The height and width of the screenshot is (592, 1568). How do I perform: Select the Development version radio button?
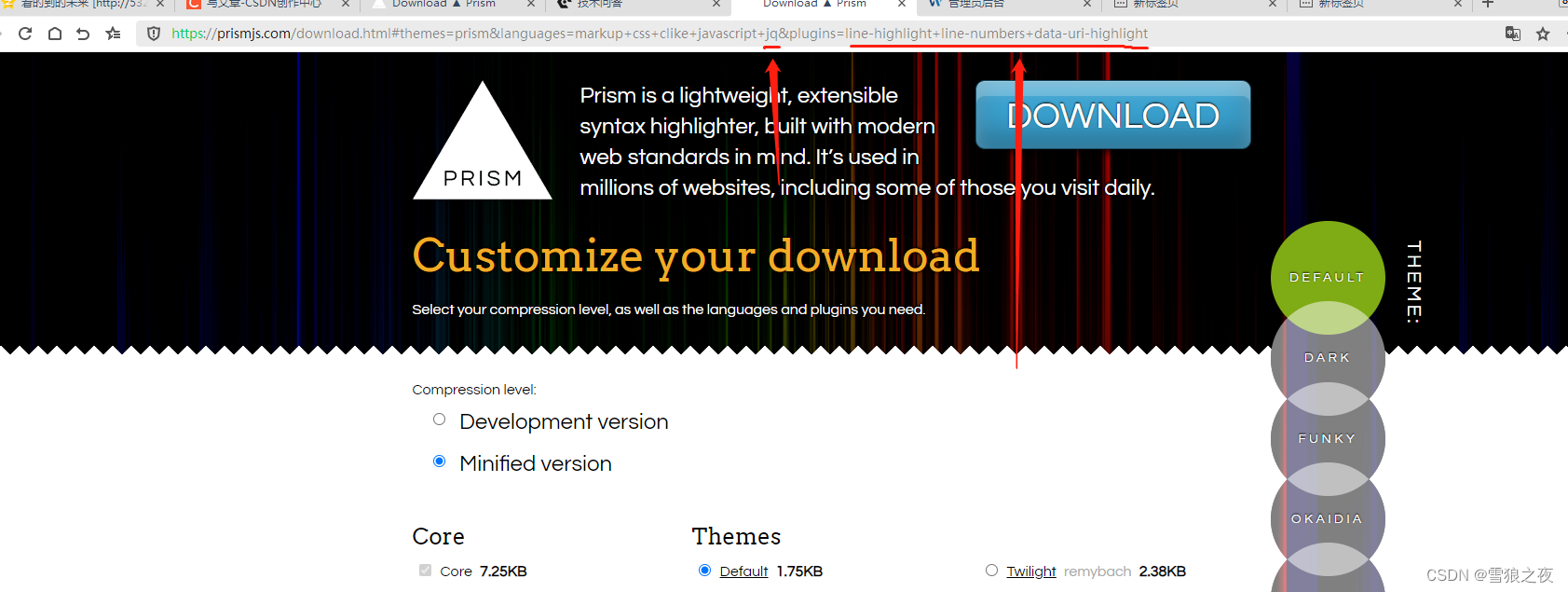pyautogui.click(x=440, y=420)
